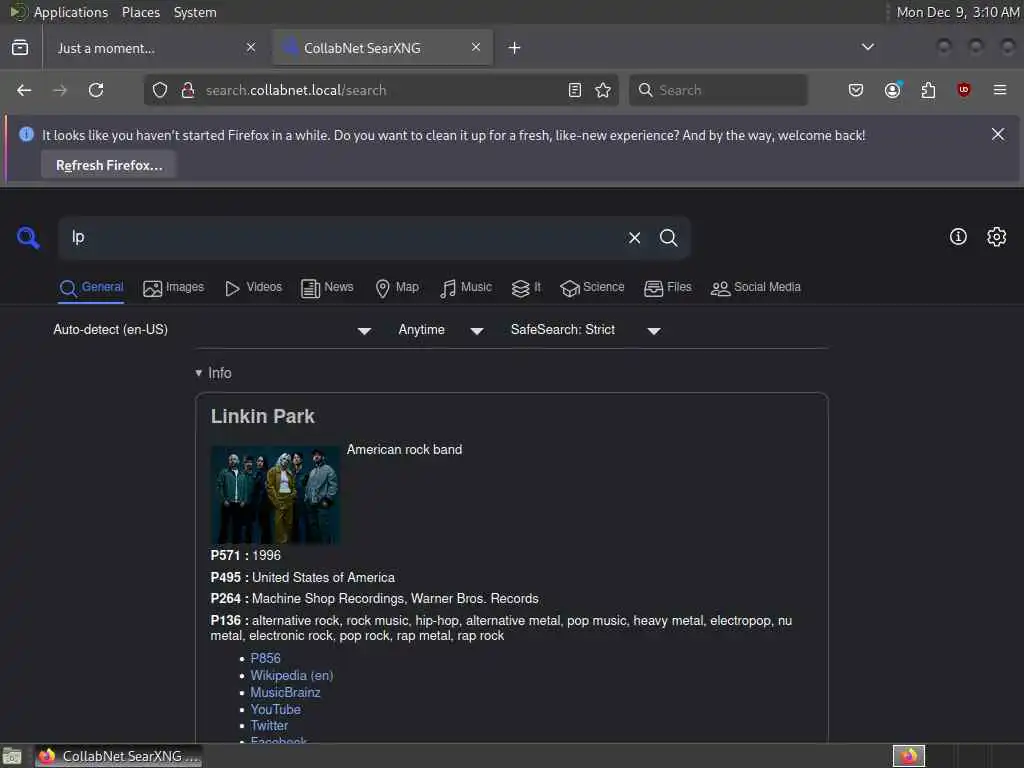Open the extensions puzzle icon
The width and height of the screenshot is (1024, 768).
pyautogui.click(x=928, y=90)
